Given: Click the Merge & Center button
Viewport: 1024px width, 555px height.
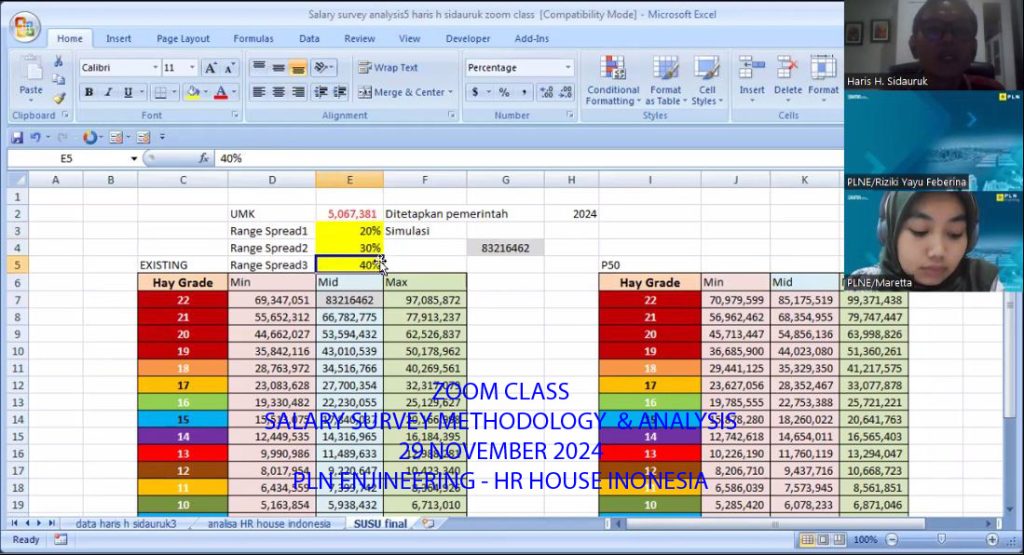Looking at the screenshot, I should coord(408,92).
